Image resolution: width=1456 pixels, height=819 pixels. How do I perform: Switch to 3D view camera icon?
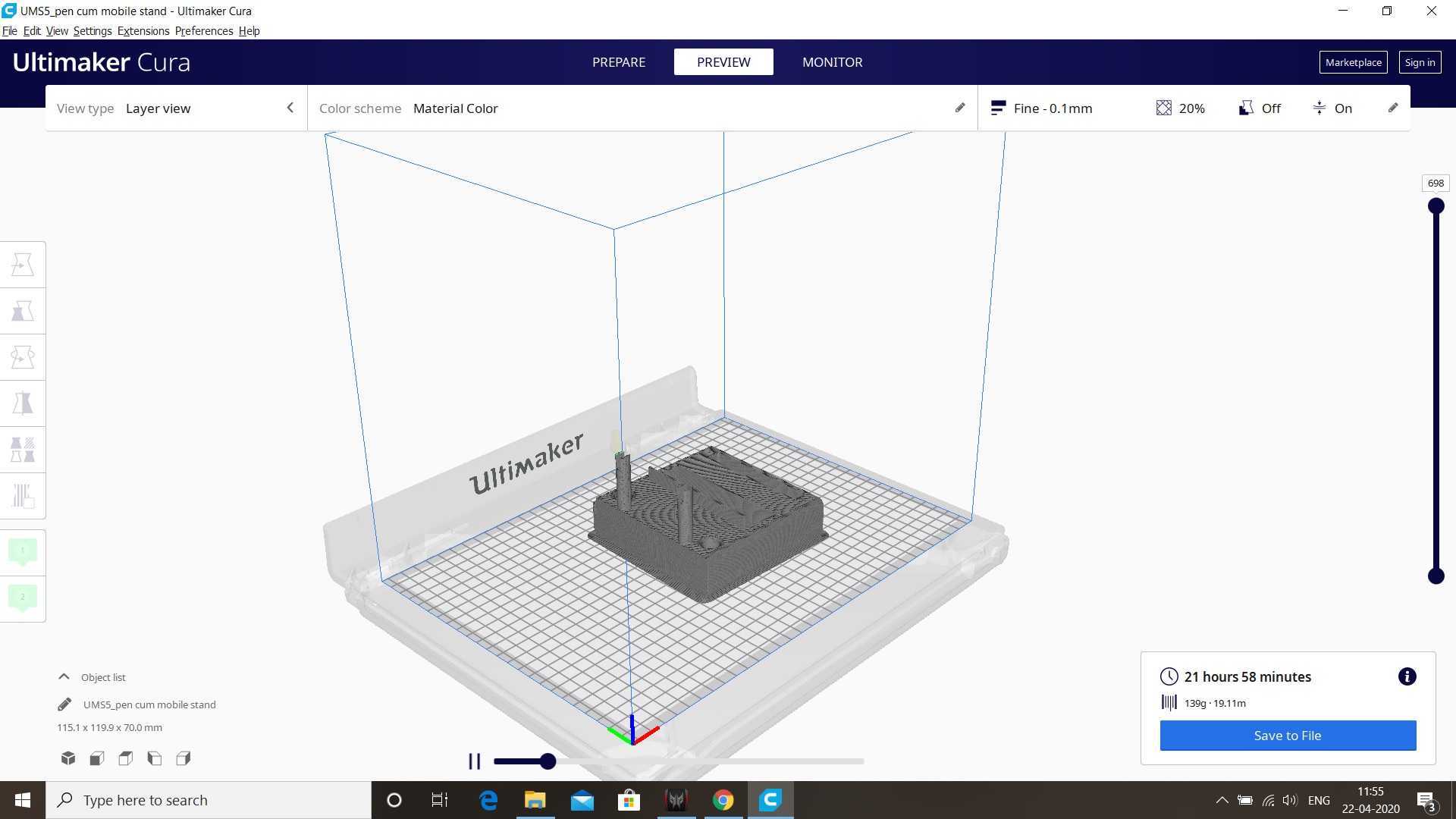click(68, 758)
